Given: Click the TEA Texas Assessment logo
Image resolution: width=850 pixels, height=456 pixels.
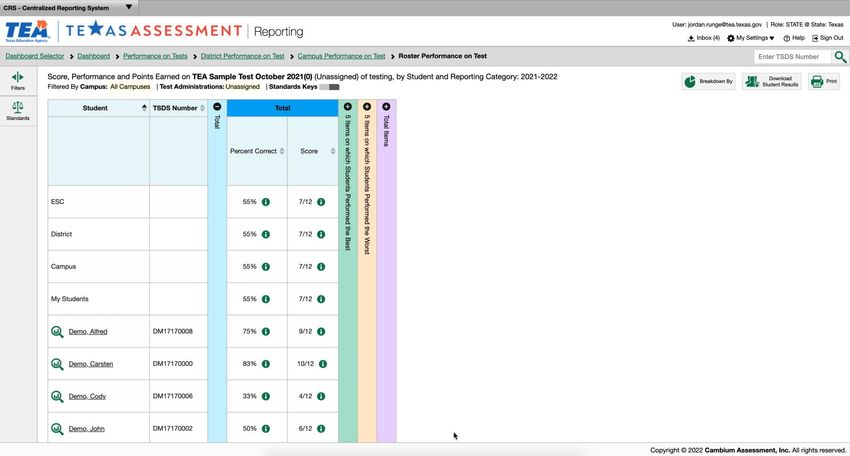Looking at the screenshot, I should point(124,31).
